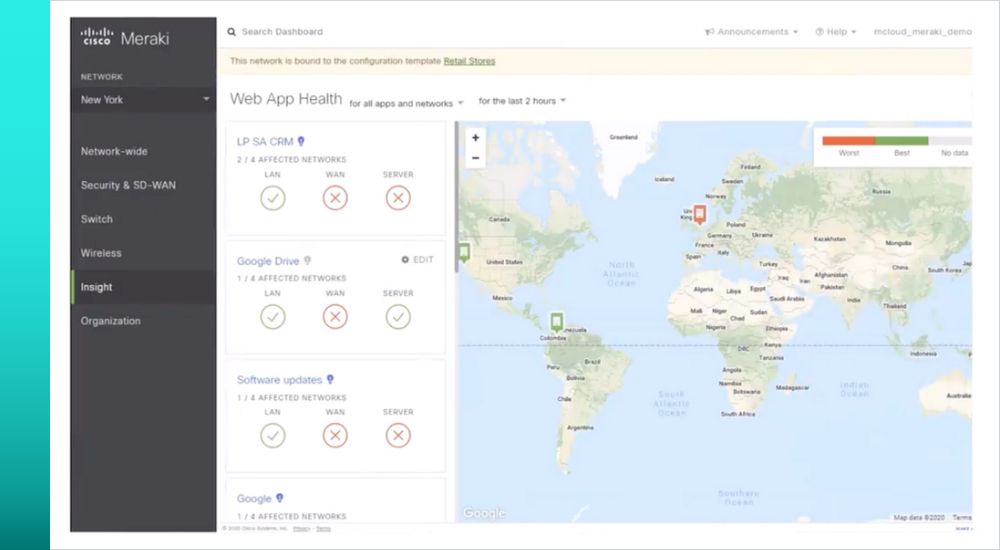The width and height of the screenshot is (1000, 550).
Task: Click the Google Drive location pin icon
Action: pos(307,260)
